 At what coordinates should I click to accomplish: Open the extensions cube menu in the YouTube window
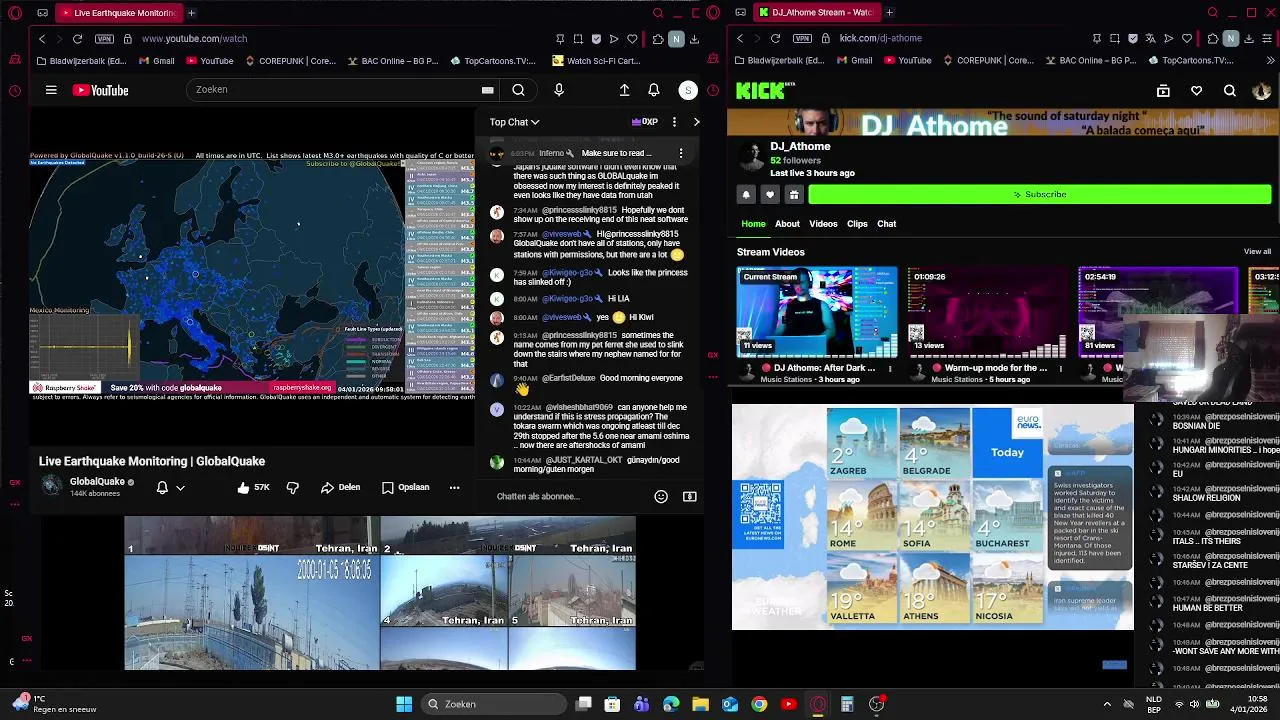pos(657,39)
